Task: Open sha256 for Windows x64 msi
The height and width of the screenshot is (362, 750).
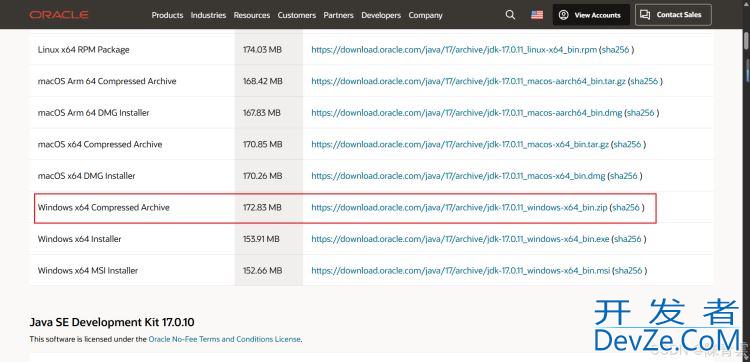Action: [x=629, y=270]
